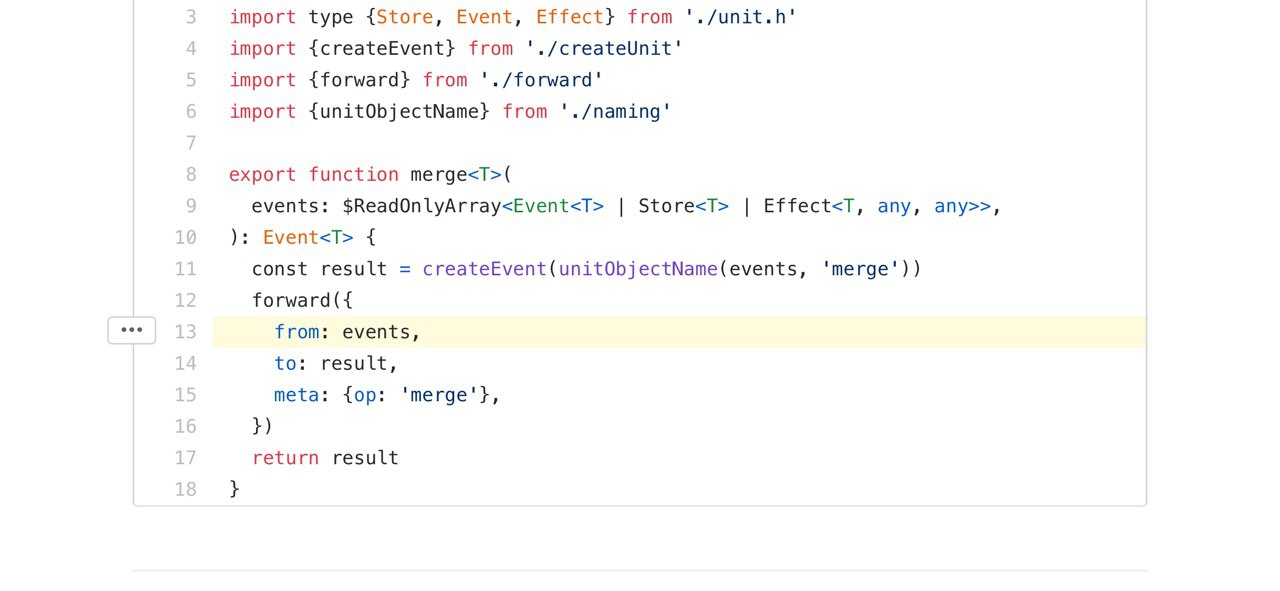Select line number 15
This screenshot has width=1280, height=591.
[186, 395]
